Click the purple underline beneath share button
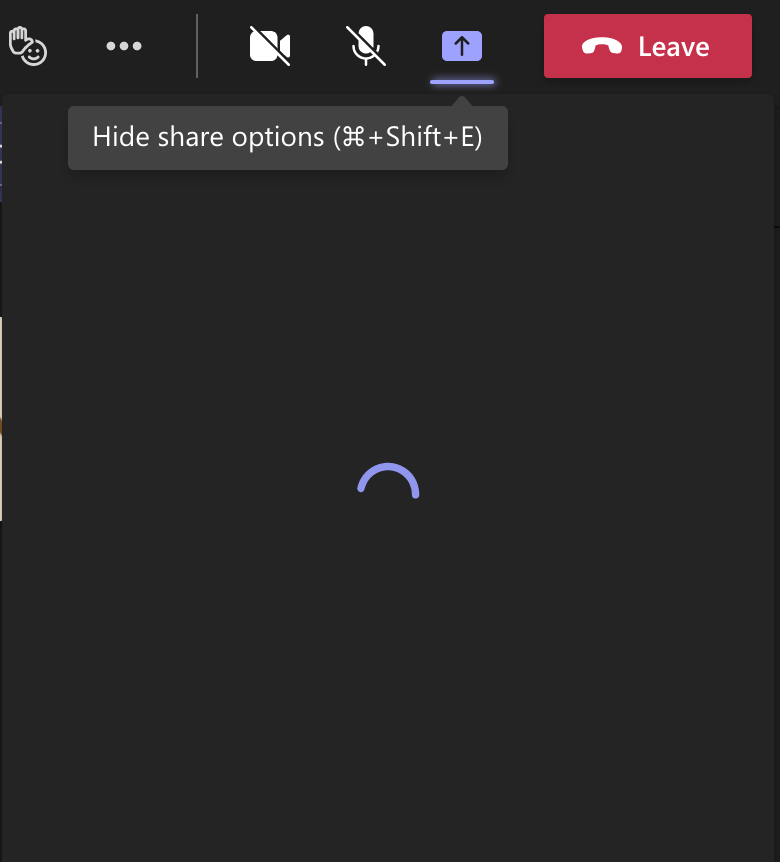Image resolution: width=780 pixels, height=862 pixels. 462,82
